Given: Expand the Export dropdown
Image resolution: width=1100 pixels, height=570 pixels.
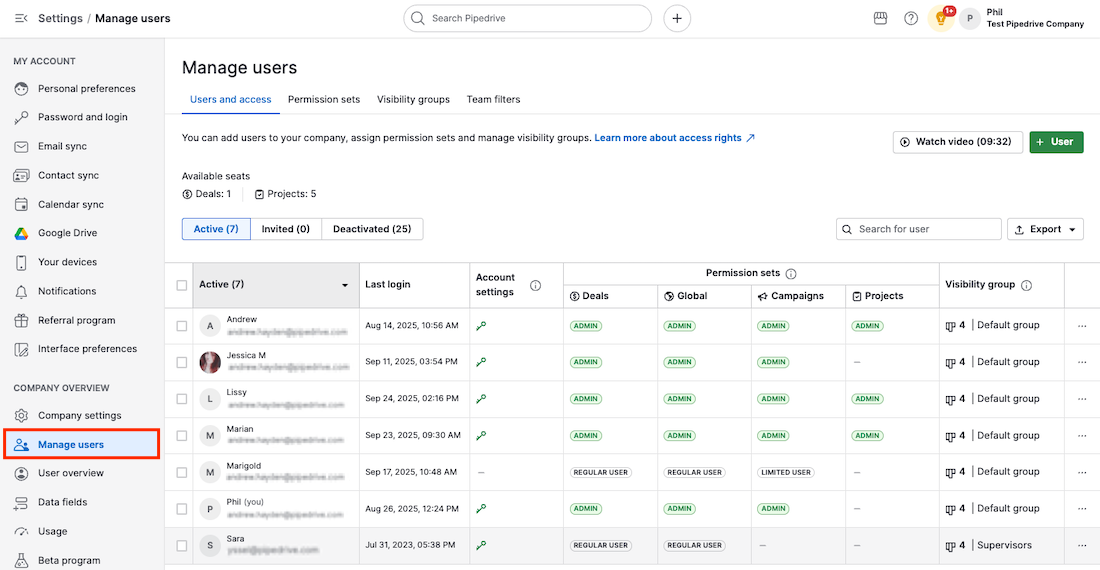Looking at the screenshot, I should pos(1045,229).
